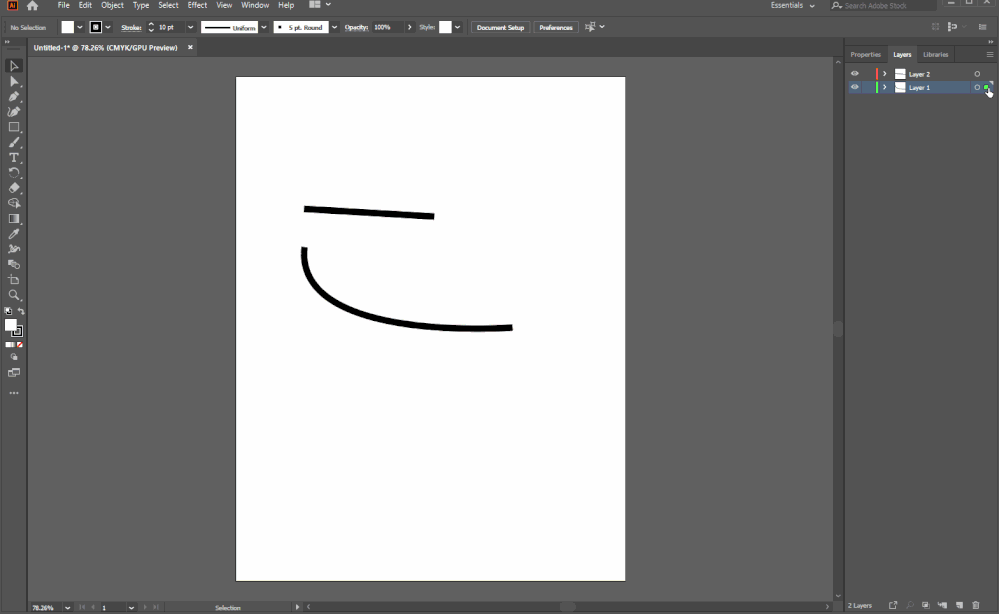Open the Layers panel menu

[990, 54]
